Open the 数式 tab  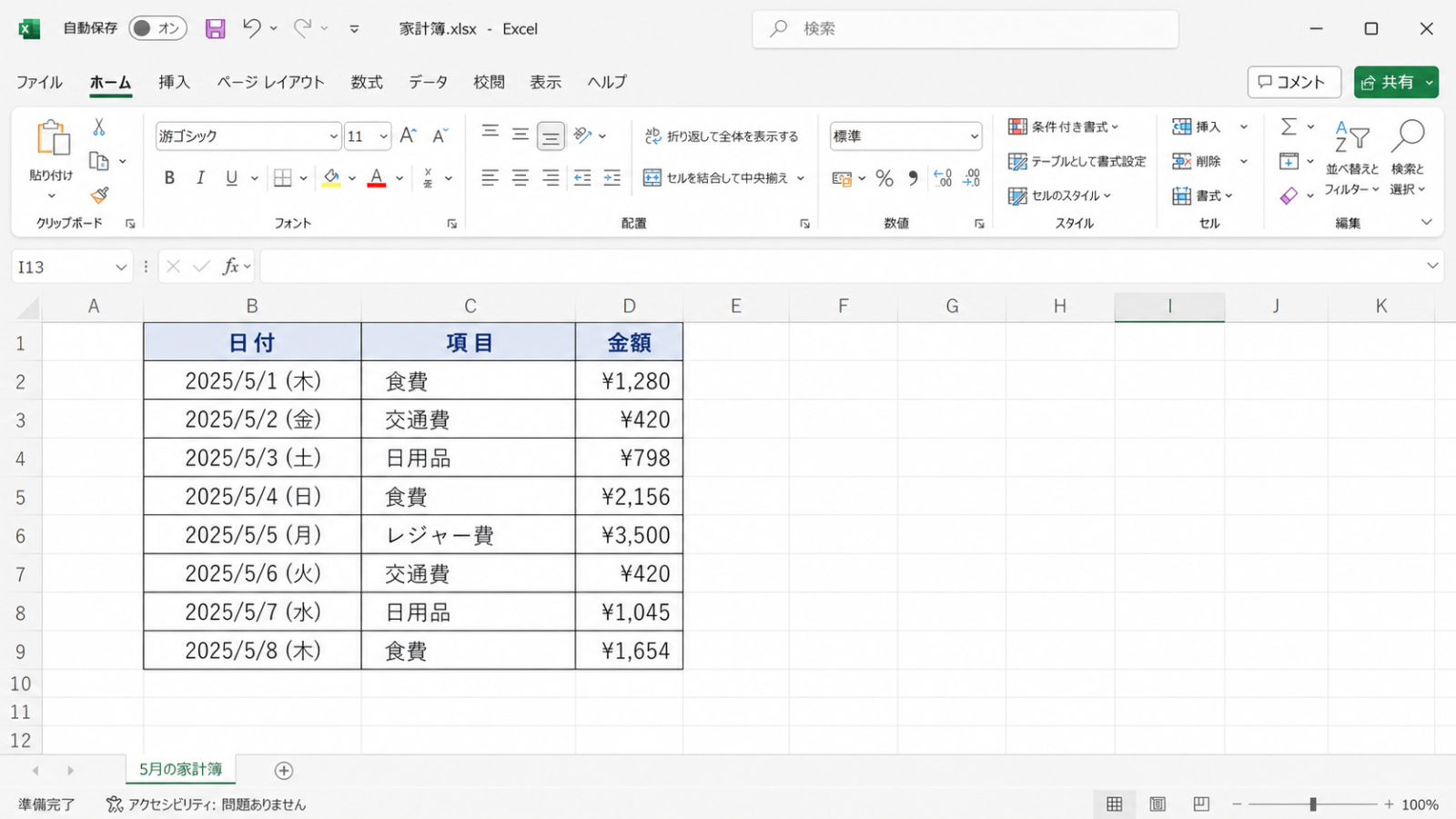[367, 82]
